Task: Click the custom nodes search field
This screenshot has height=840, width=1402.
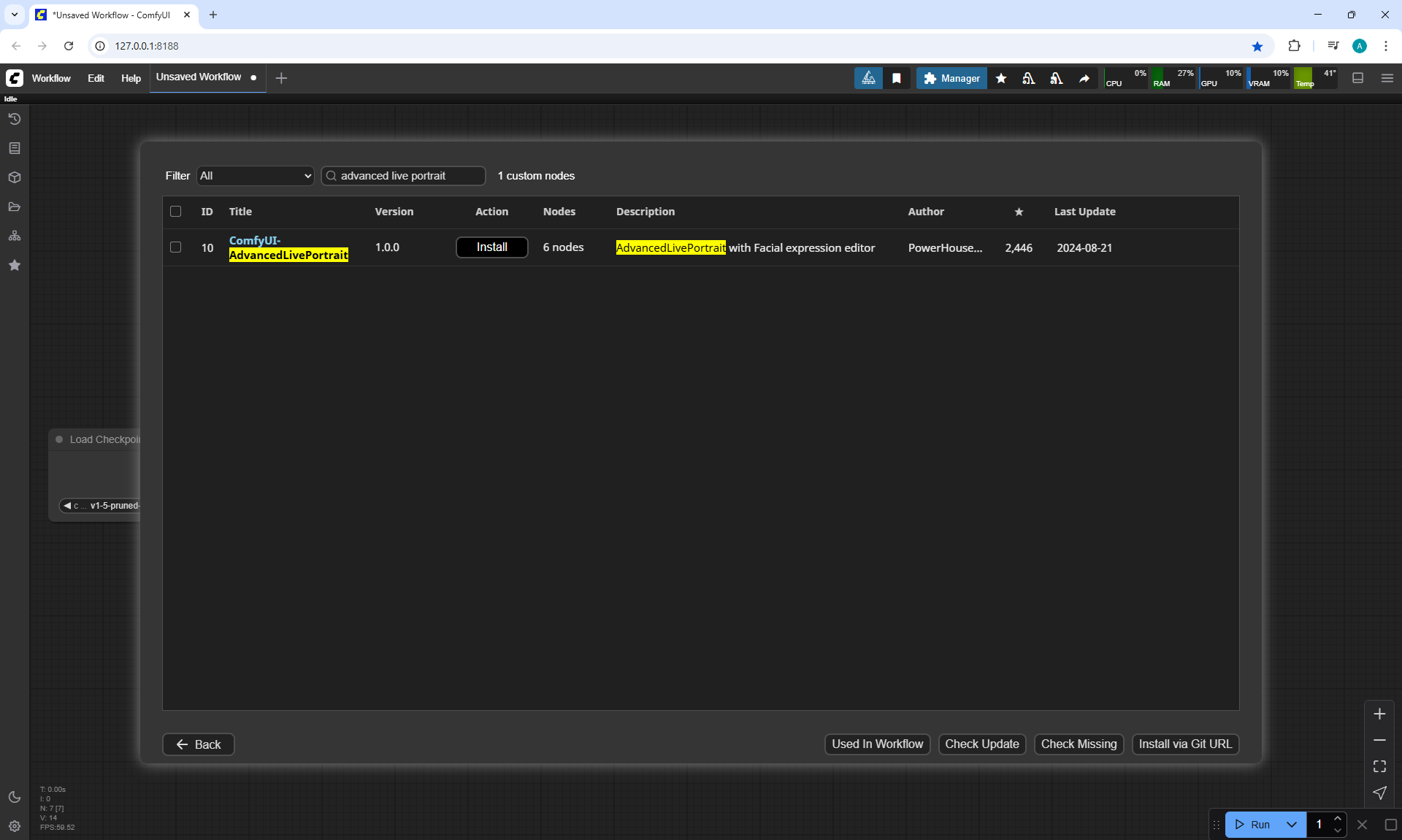Action: 409,176
